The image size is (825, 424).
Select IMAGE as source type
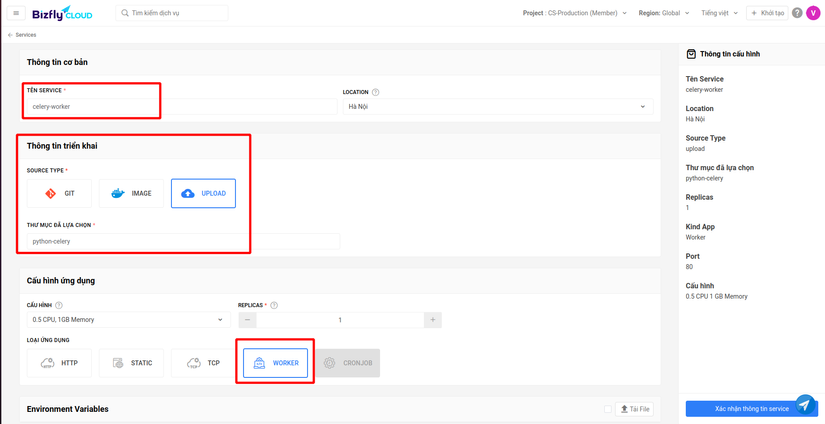click(x=131, y=194)
